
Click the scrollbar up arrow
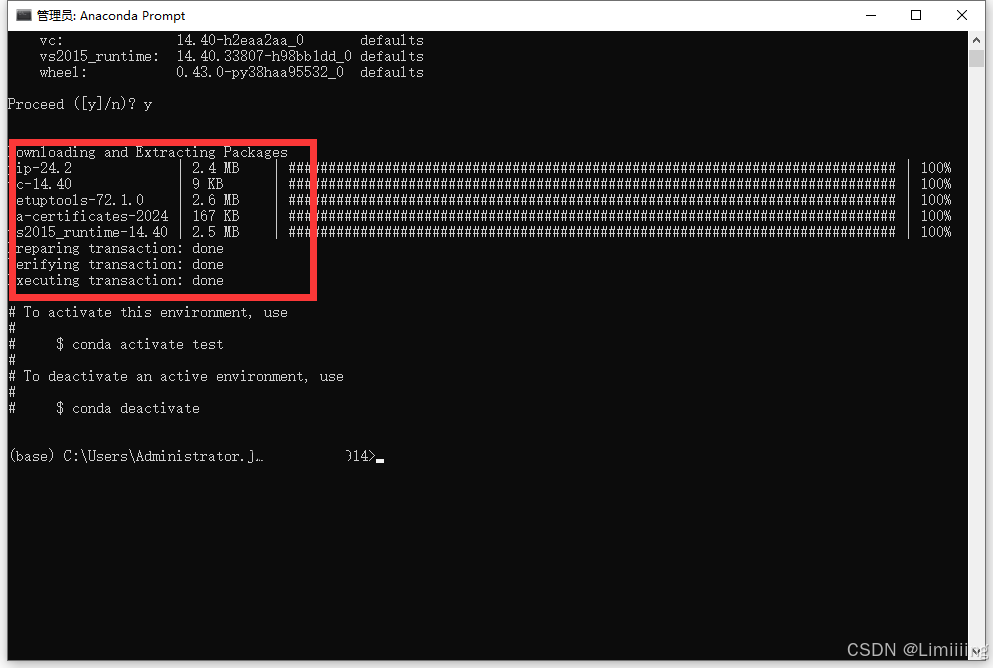(x=976, y=40)
